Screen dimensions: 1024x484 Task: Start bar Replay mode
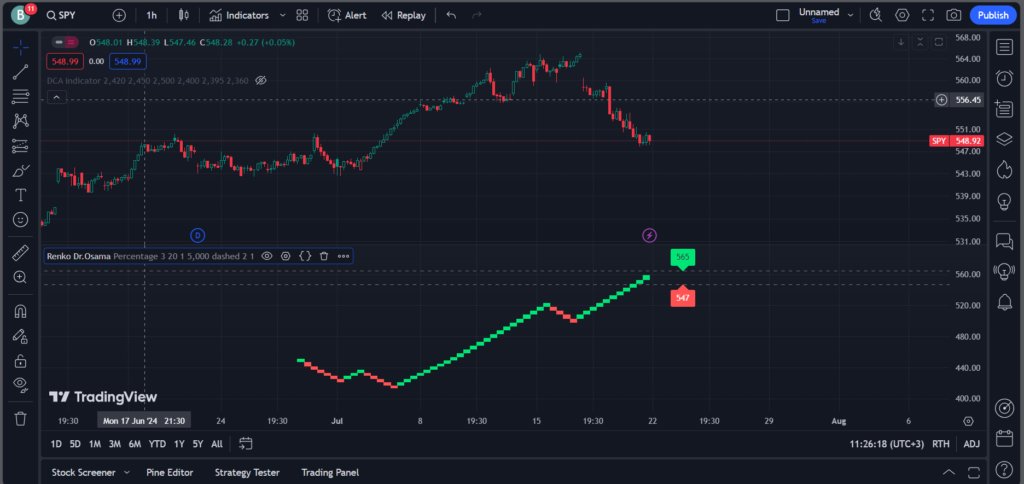coord(404,15)
